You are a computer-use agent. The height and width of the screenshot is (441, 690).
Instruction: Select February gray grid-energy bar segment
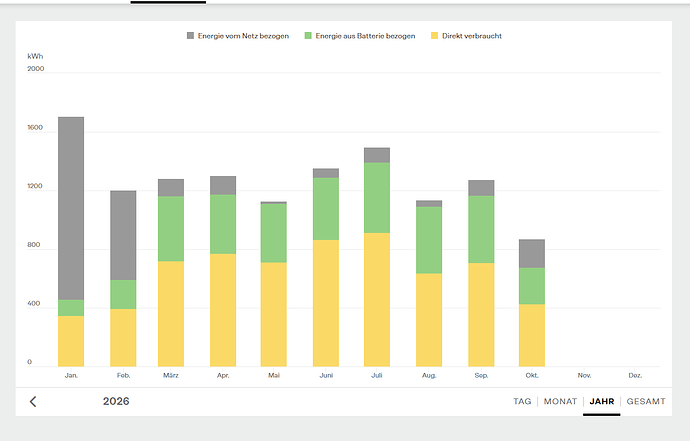click(x=123, y=235)
